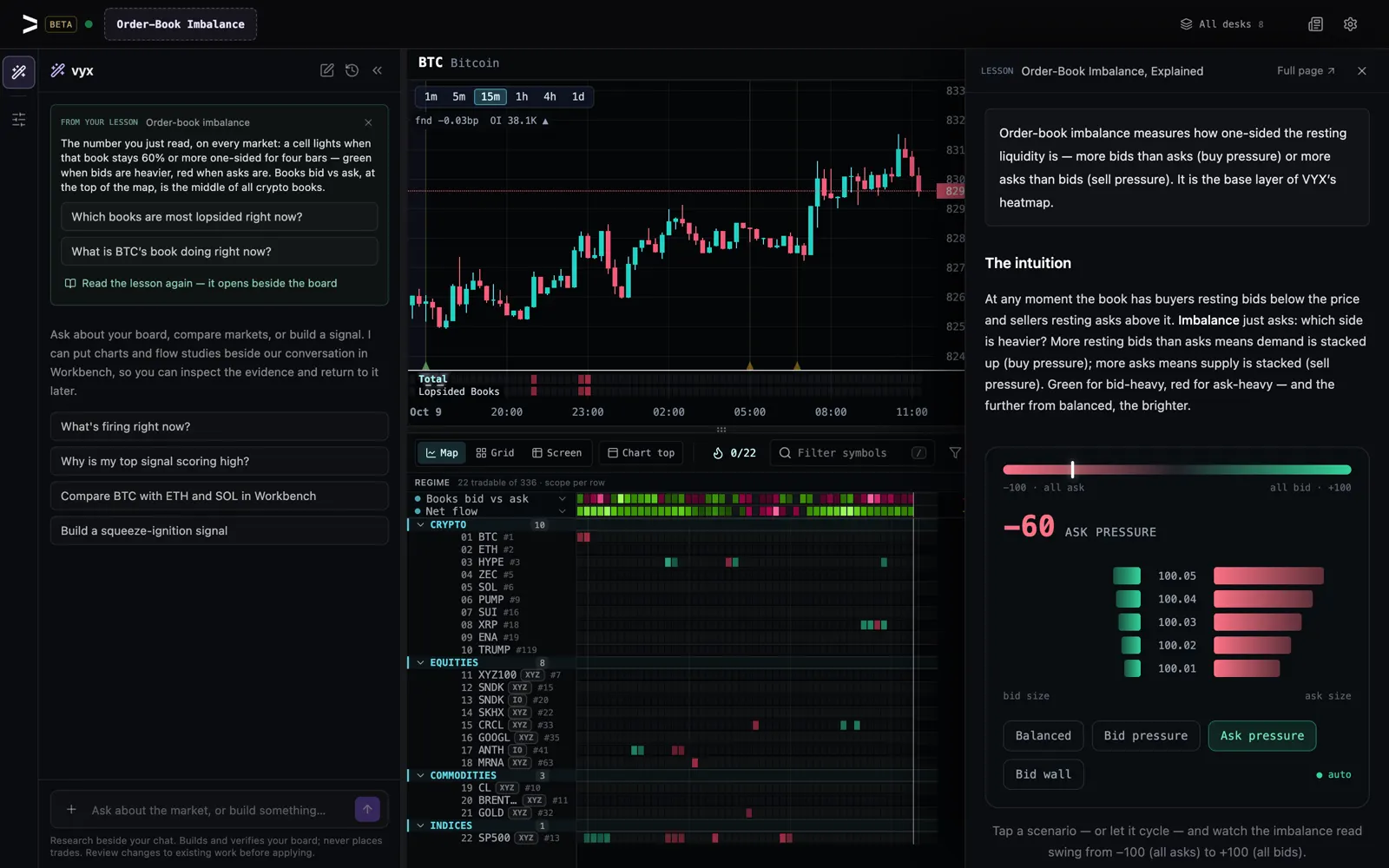1389x868 pixels.
Task: Open the Order-Book Imbalance title tab
Action: pyautogui.click(x=181, y=24)
